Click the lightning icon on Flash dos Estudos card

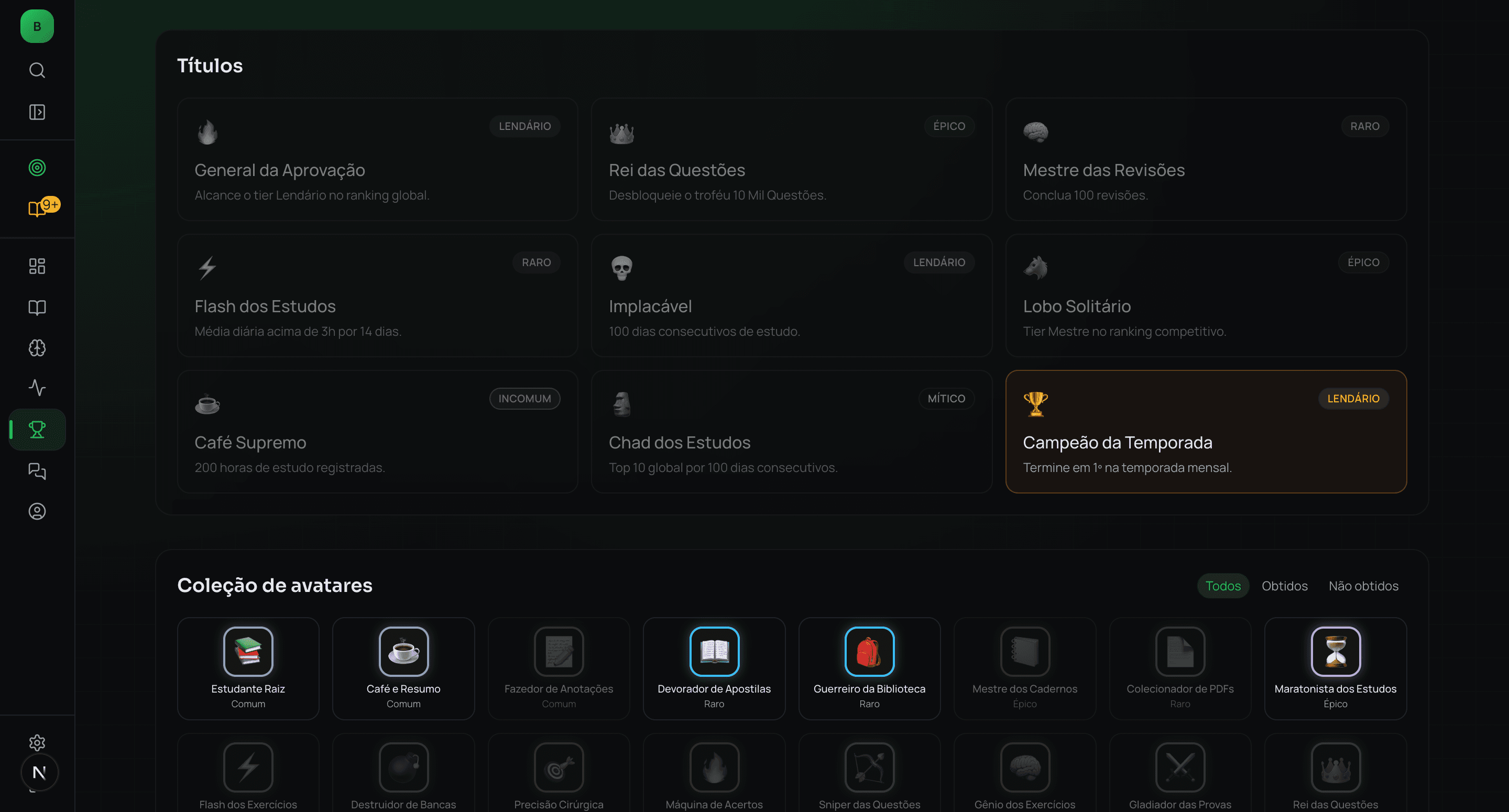tap(207, 268)
